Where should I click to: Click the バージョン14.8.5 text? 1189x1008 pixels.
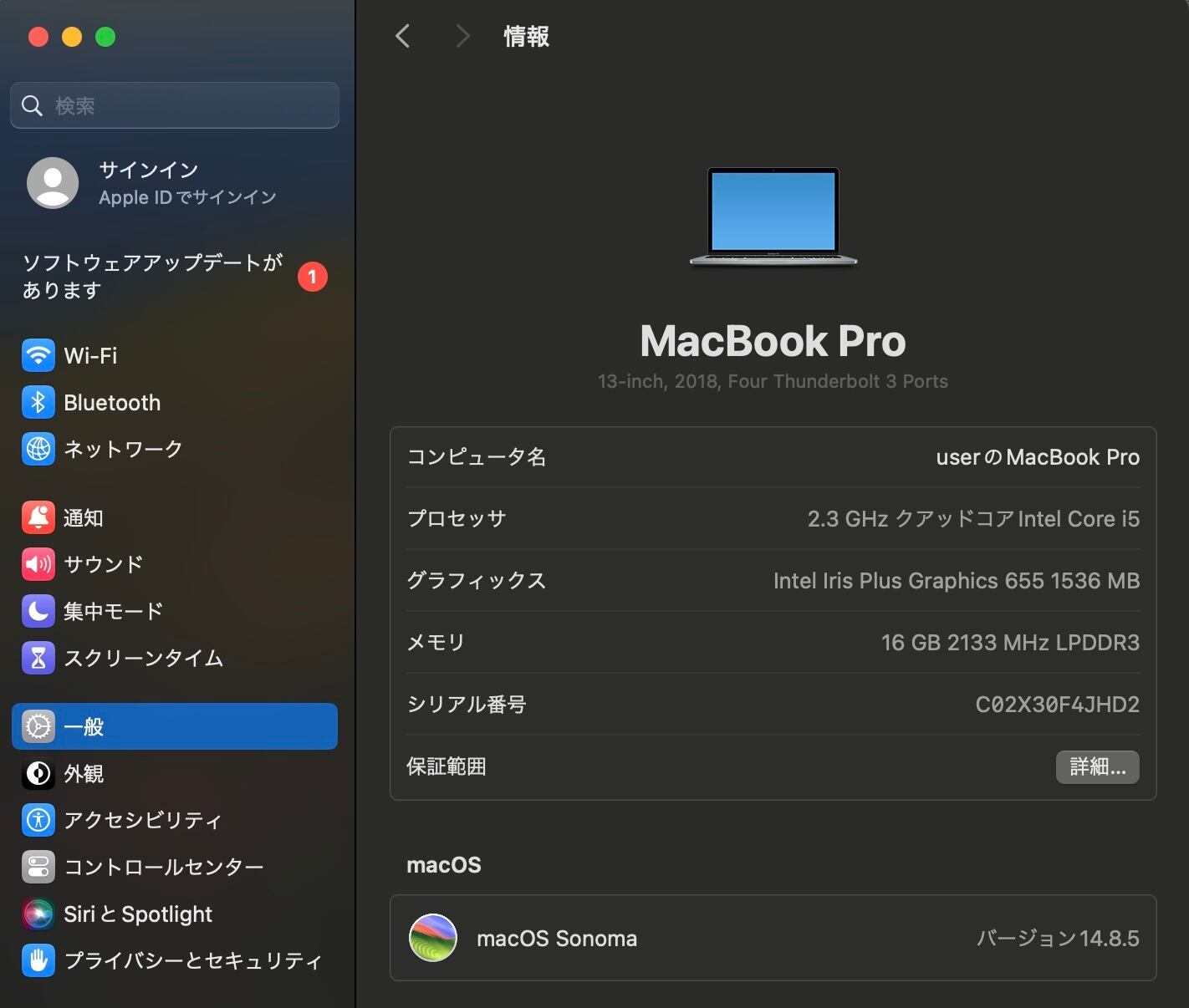pyautogui.click(x=1058, y=939)
